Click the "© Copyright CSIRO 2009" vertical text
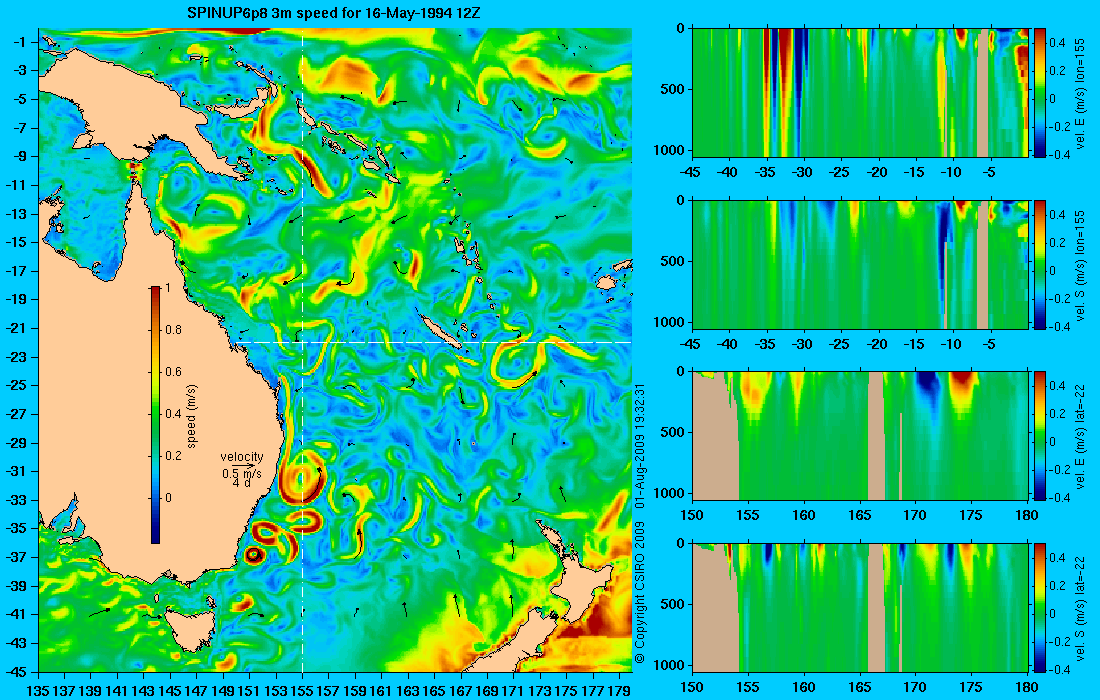The width and height of the screenshot is (1100, 700). click(639, 593)
